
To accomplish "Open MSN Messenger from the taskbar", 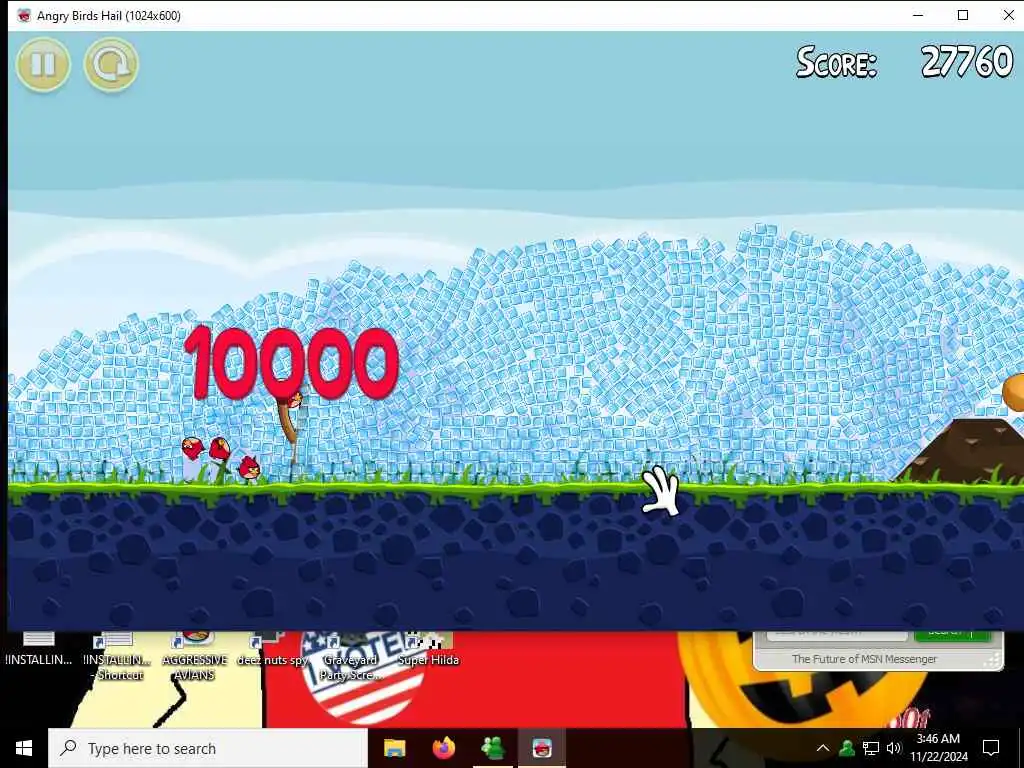I will click(492, 748).
